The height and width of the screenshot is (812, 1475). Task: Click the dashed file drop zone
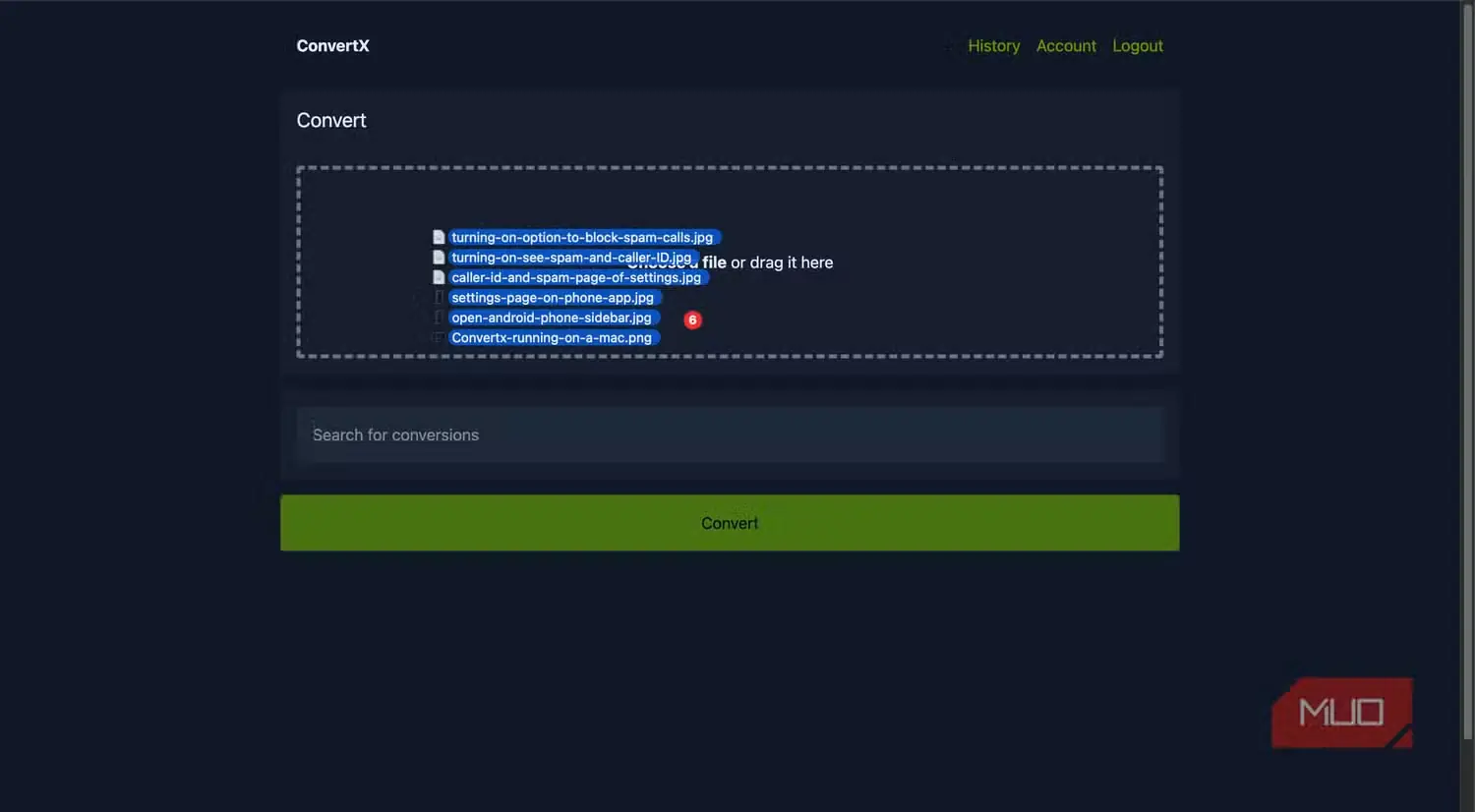730,261
